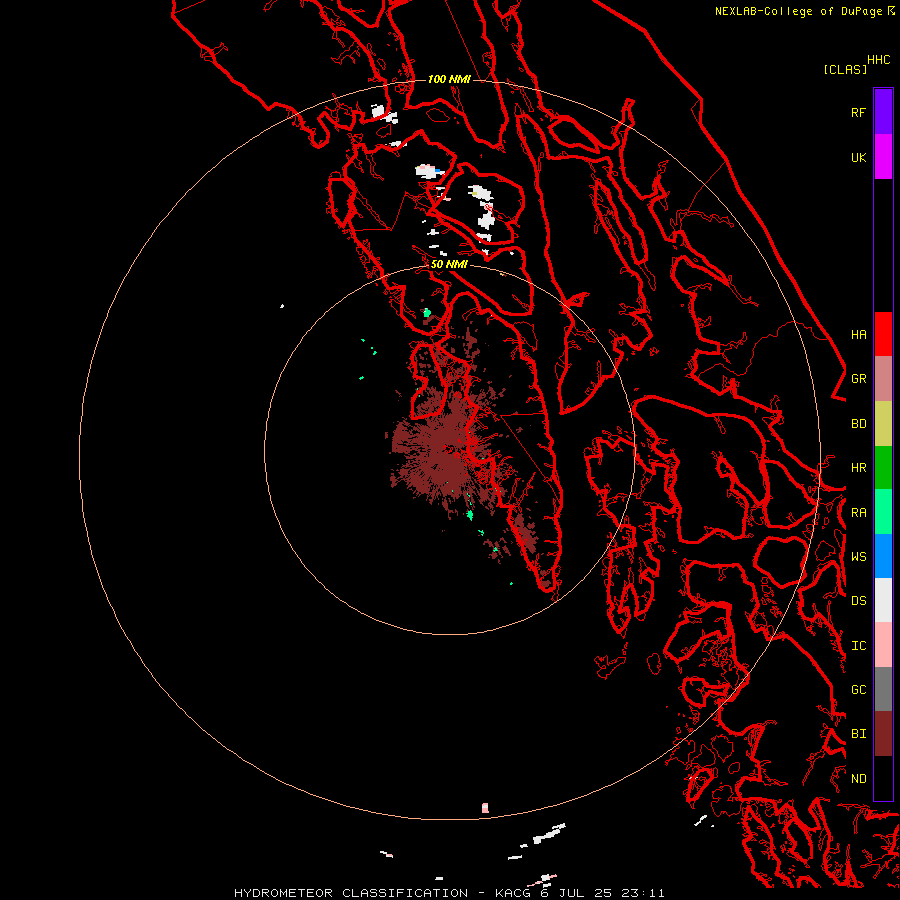Click the RF purple legend color swatch
The height and width of the screenshot is (900, 900).
point(883,112)
